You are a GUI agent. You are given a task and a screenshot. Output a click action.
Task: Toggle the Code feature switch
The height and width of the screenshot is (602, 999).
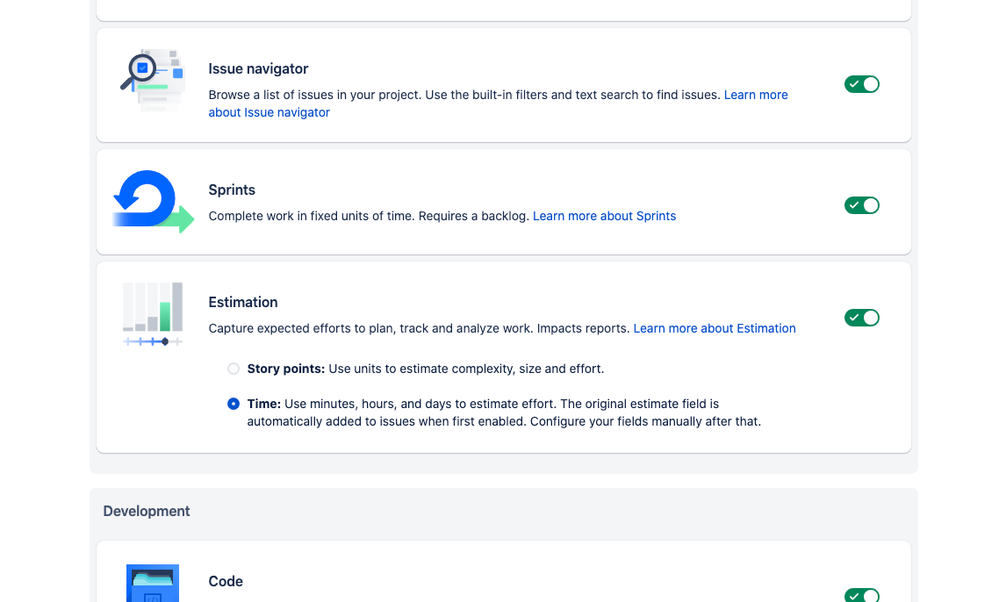point(861,595)
